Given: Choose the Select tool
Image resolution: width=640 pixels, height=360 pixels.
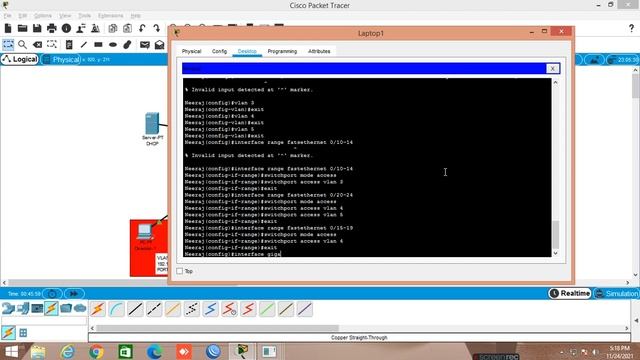Looking at the screenshot, I should coord(8,44).
